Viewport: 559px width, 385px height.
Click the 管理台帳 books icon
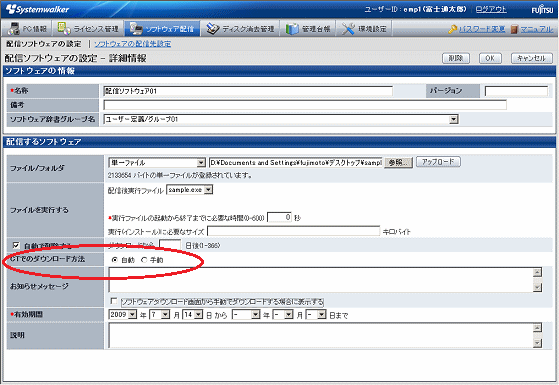[x=292, y=29]
